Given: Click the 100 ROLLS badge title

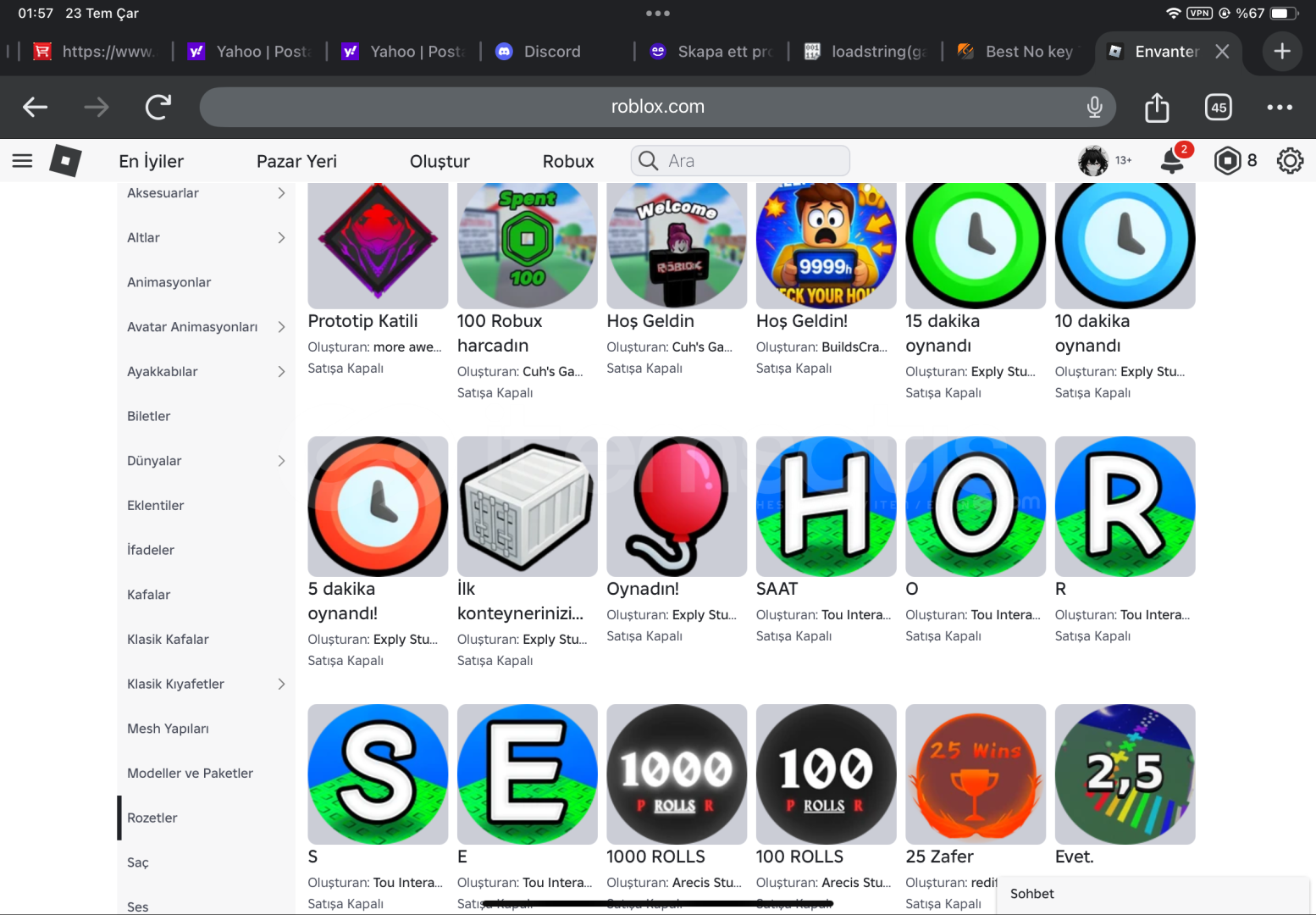Looking at the screenshot, I should click(799, 857).
